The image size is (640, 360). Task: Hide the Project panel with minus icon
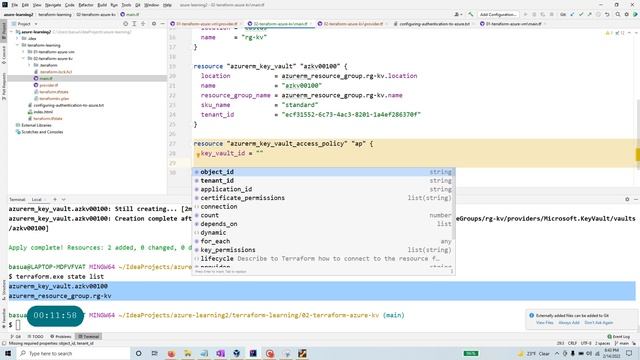(162, 24)
